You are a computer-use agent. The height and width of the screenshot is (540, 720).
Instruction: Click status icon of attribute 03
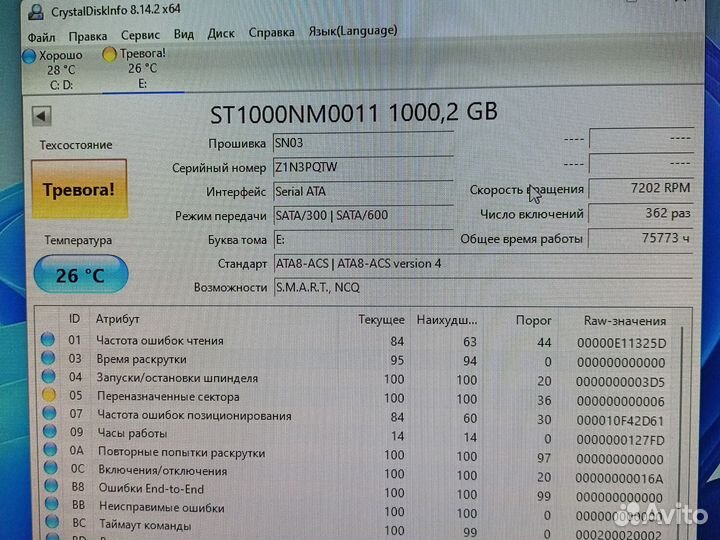click(48, 357)
